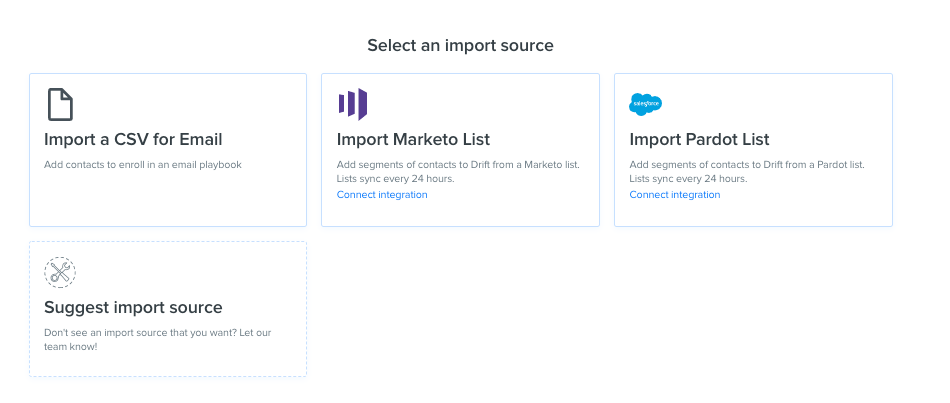Open the Import a CSV for Email title

(133, 139)
